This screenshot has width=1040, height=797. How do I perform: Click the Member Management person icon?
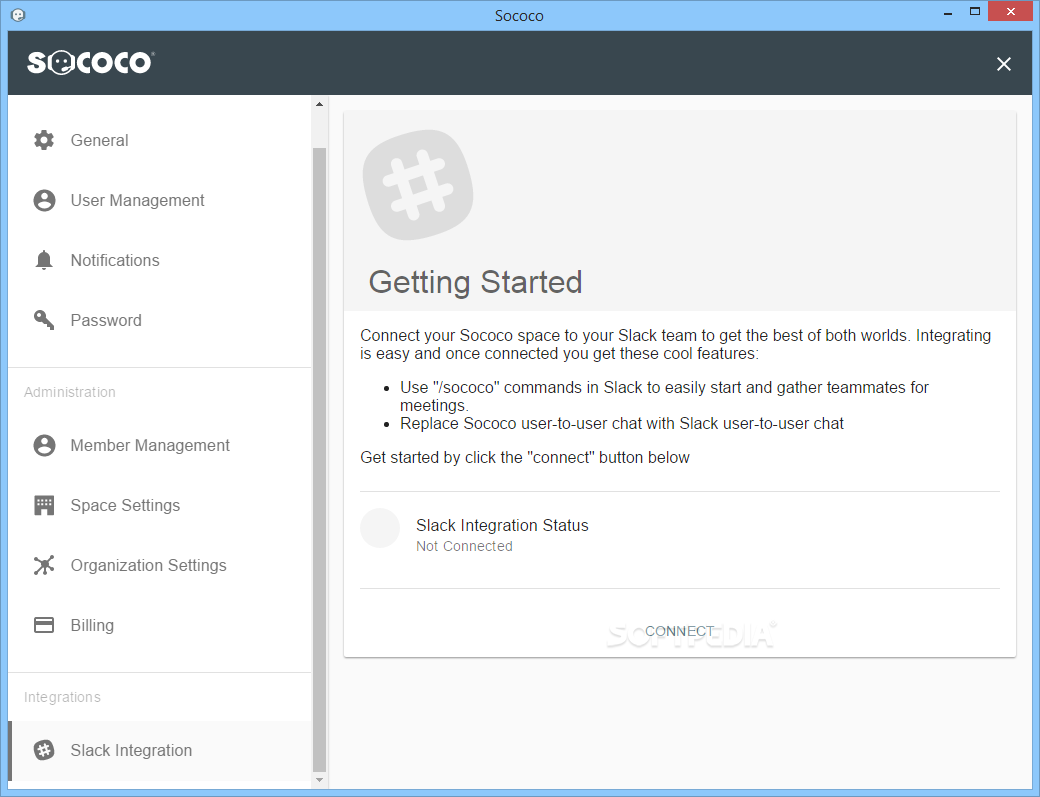pos(44,445)
